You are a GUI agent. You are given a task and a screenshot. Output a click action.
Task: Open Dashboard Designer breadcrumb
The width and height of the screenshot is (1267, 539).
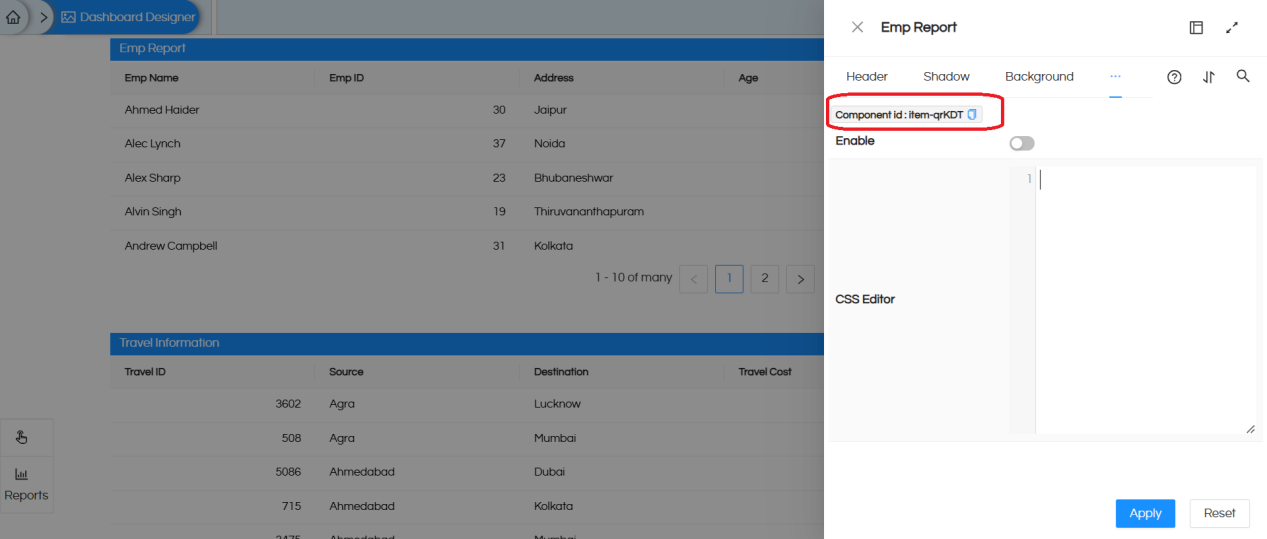click(127, 17)
